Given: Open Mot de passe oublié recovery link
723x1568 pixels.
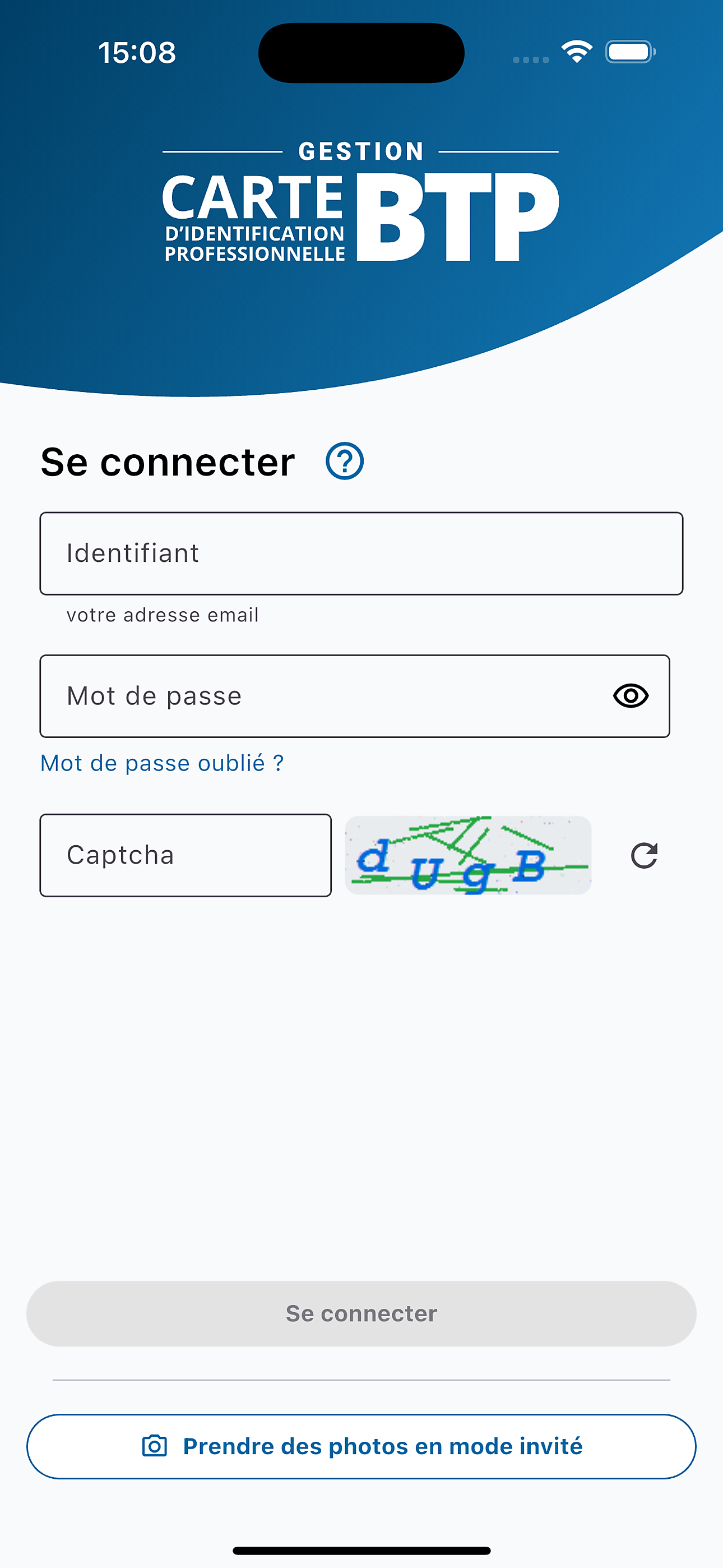Looking at the screenshot, I should point(162,763).
